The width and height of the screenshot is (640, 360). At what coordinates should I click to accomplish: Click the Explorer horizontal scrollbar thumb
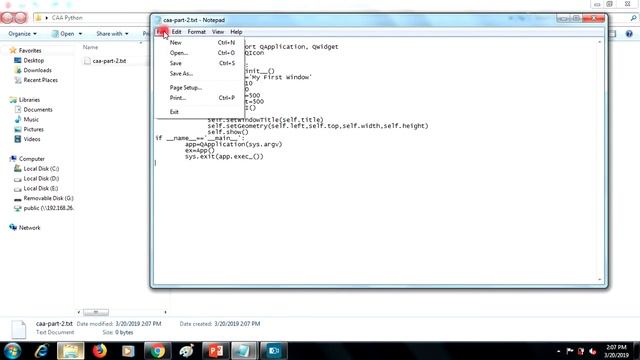tap(96, 312)
